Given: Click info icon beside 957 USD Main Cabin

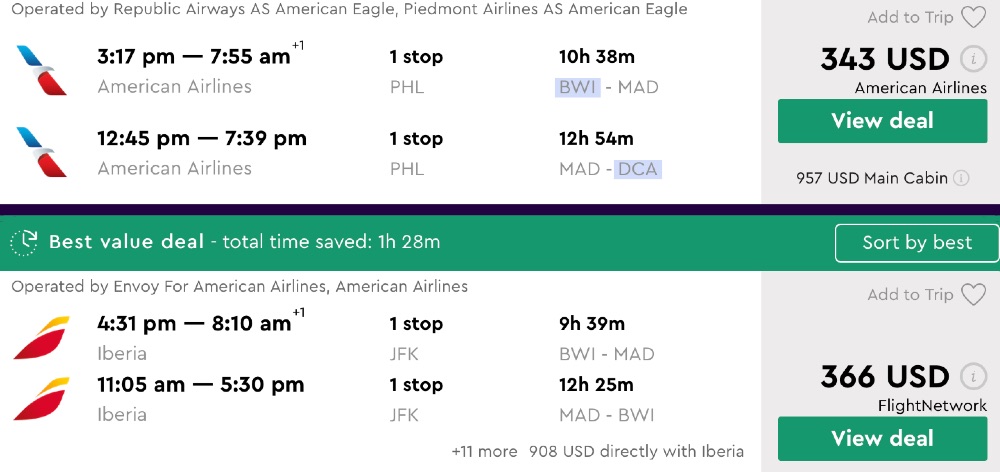Looking at the screenshot, I should (961, 179).
